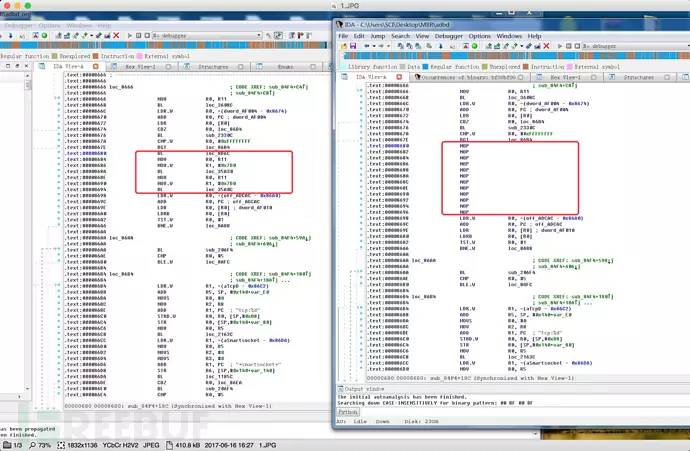
Task: Click the down-arrow search icon in right IDA toolbar
Action: 440,46
